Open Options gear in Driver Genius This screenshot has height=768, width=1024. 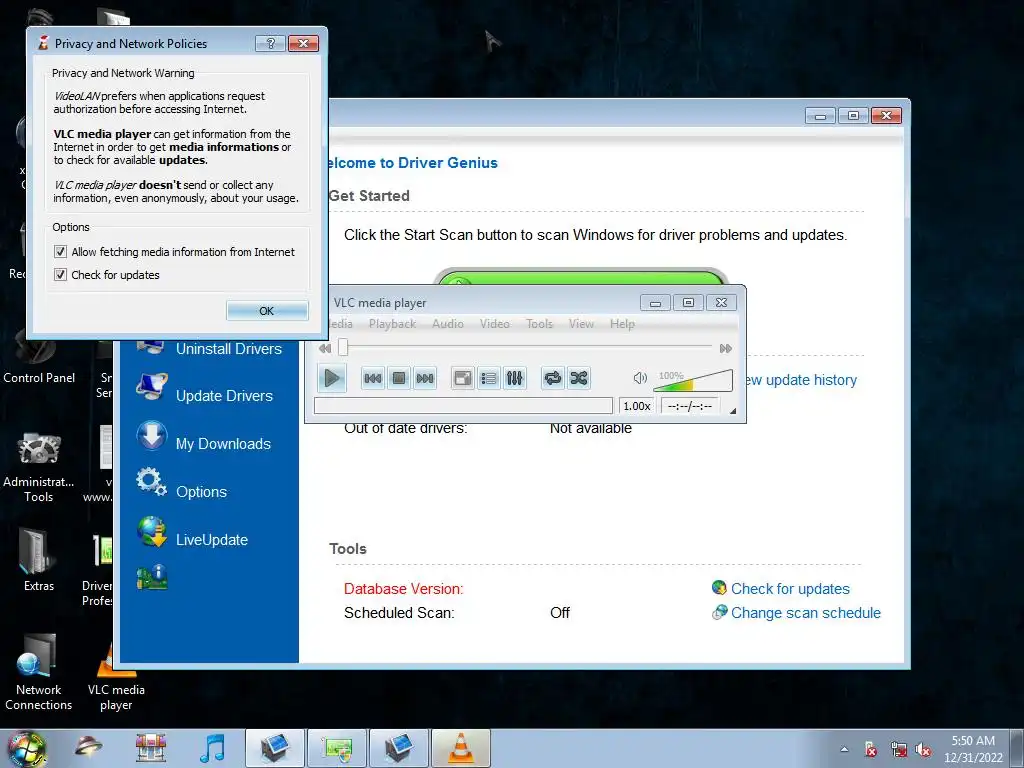[152, 482]
